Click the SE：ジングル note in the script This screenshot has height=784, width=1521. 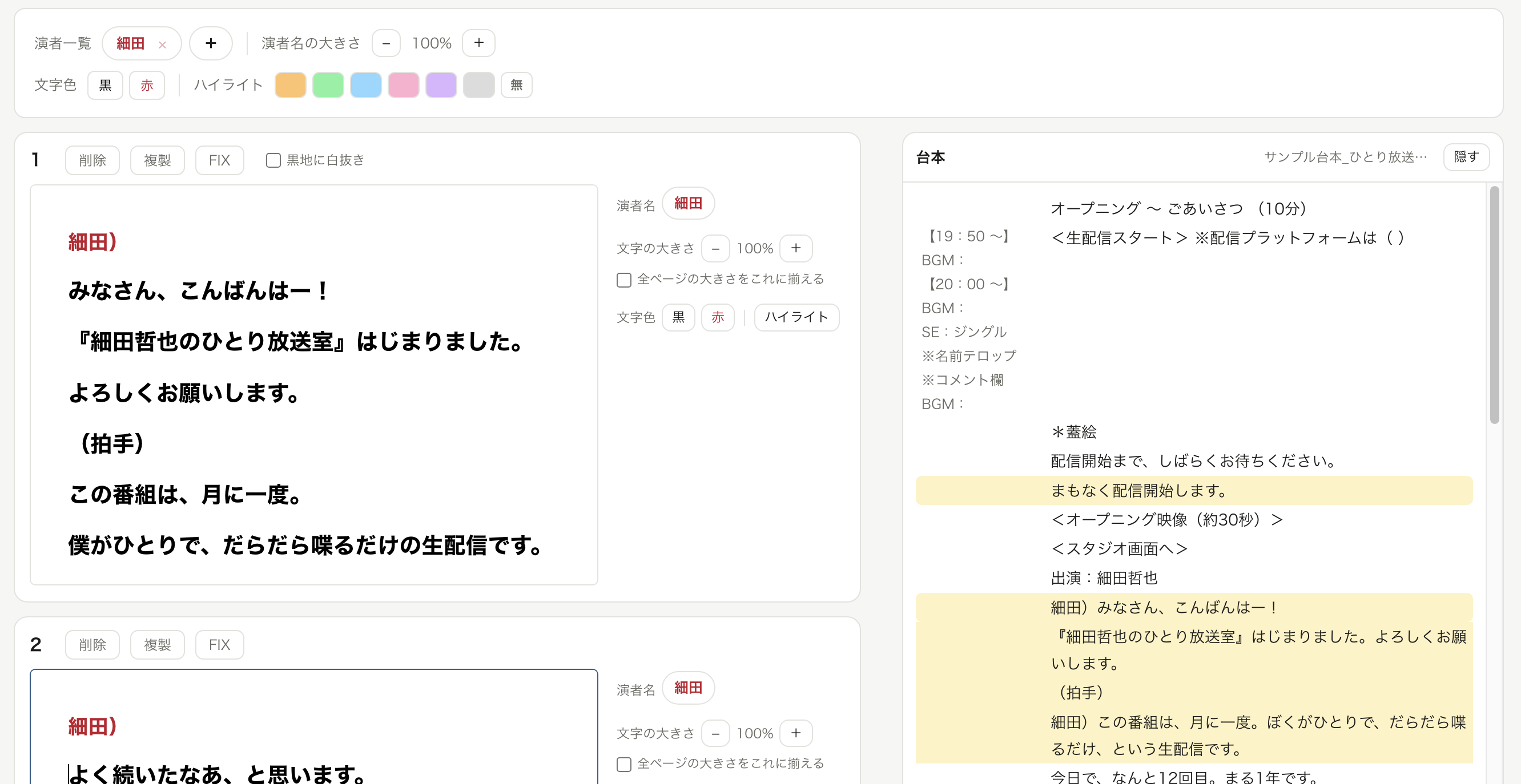[x=964, y=332]
